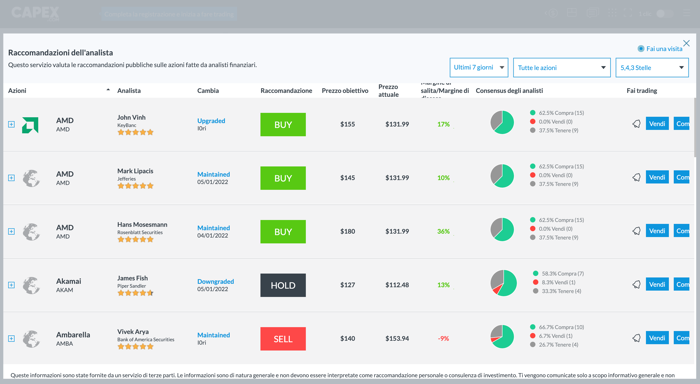
Task: Click the Fai trading column header
Action: coord(642,91)
